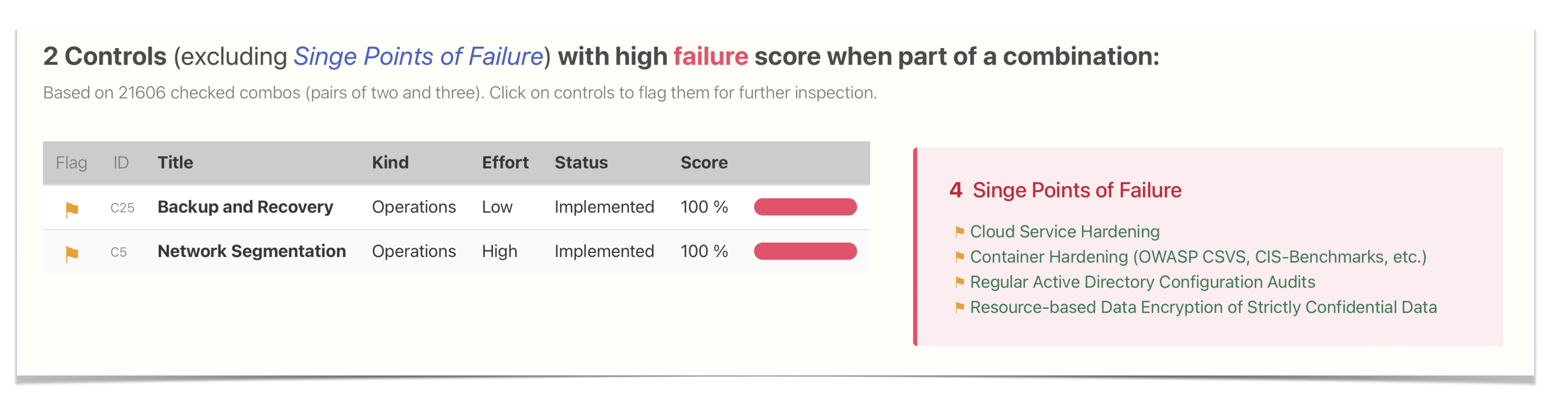The height and width of the screenshot is (412, 1568).
Task: Click flag beside Cloud Service Hardening
Action: [959, 231]
